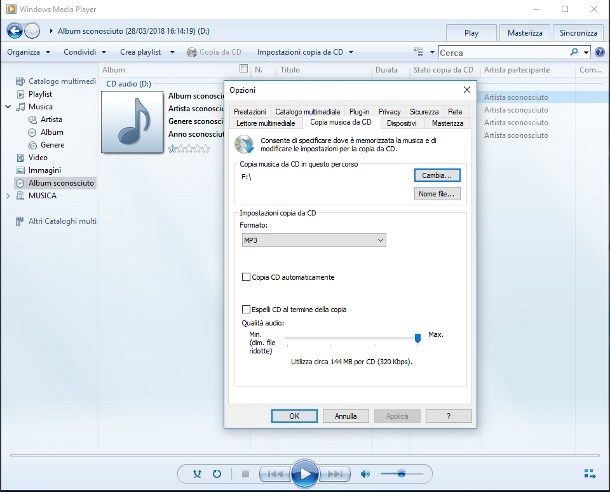Open the view options dropdown arrow
This screenshot has width=610, height=492.
(432, 52)
